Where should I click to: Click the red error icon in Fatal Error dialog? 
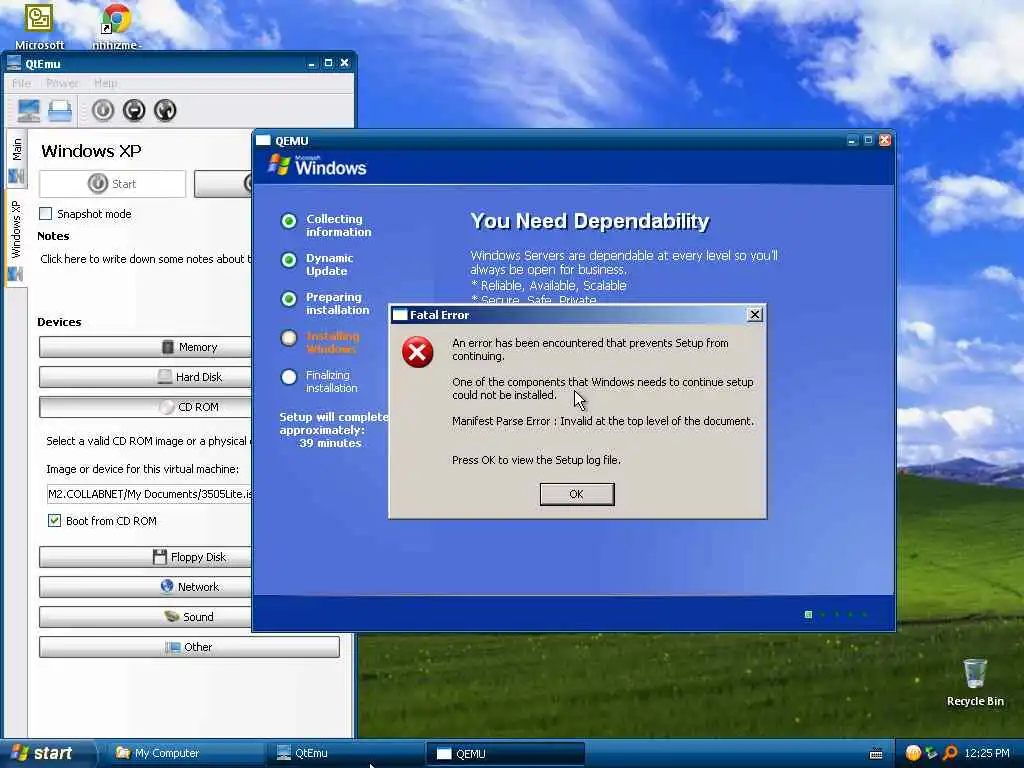(417, 352)
